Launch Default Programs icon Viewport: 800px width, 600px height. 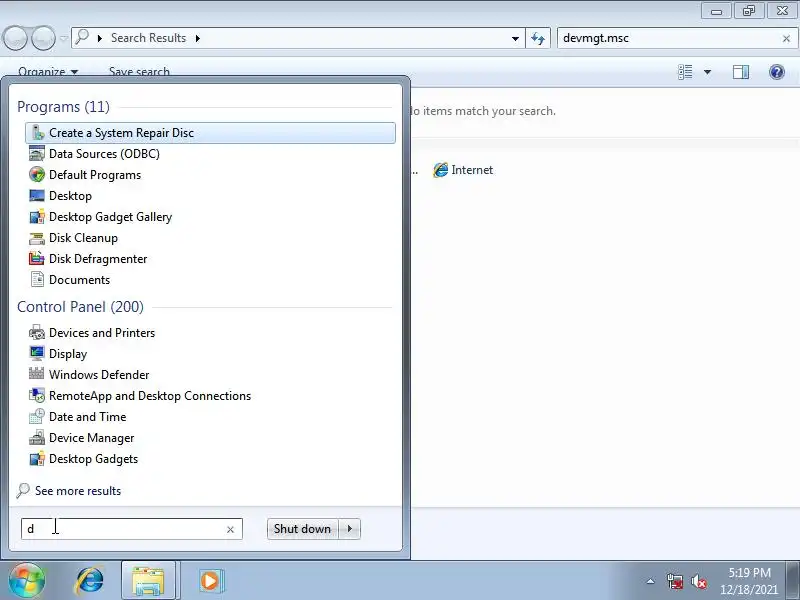pos(37,174)
